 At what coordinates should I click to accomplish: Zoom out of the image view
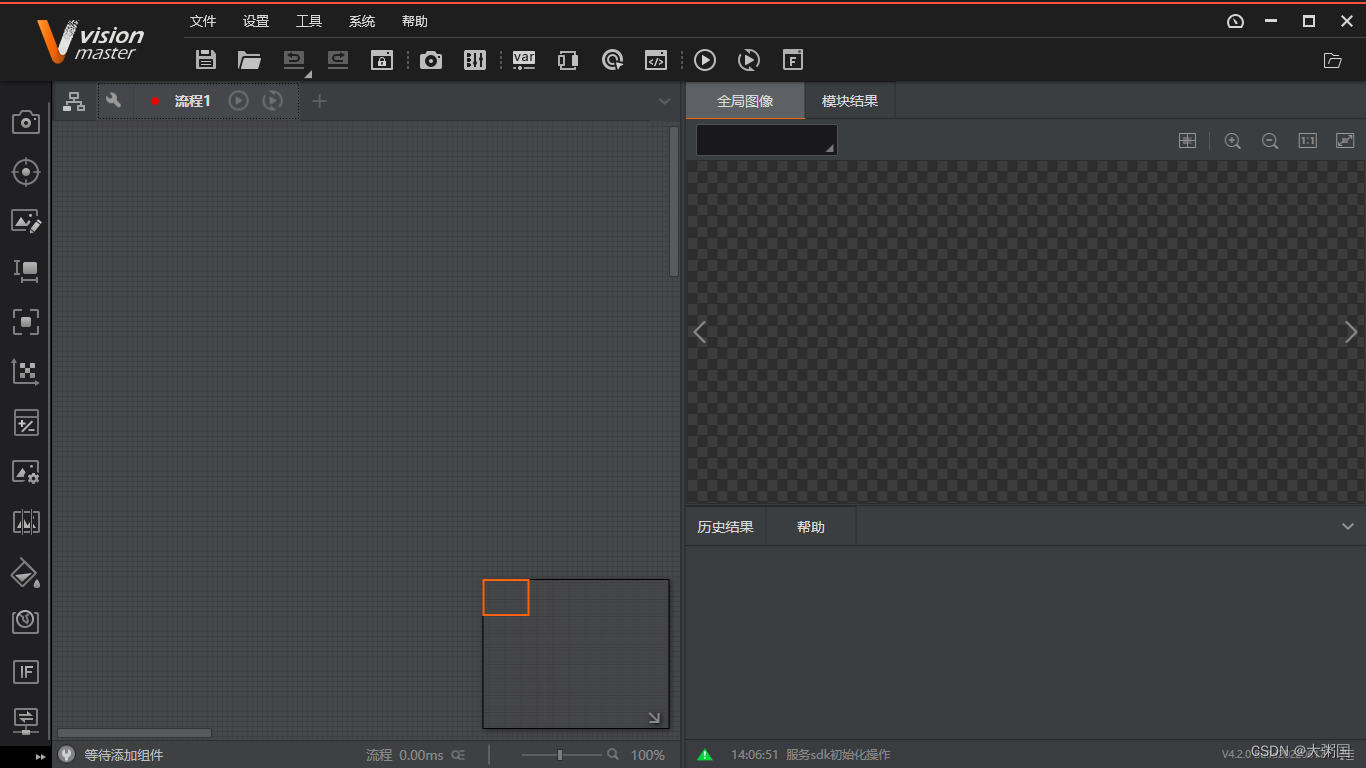click(1270, 141)
